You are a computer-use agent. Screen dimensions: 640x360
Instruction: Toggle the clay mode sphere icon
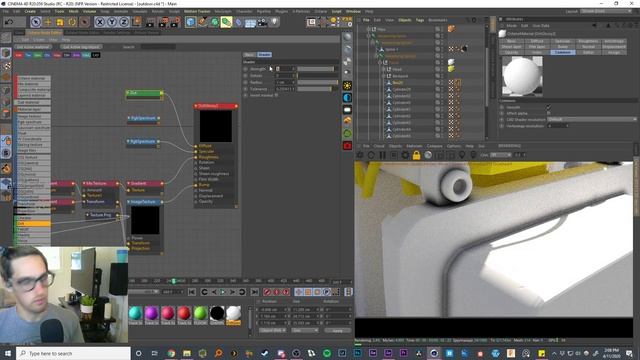click(x=428, y=155)
